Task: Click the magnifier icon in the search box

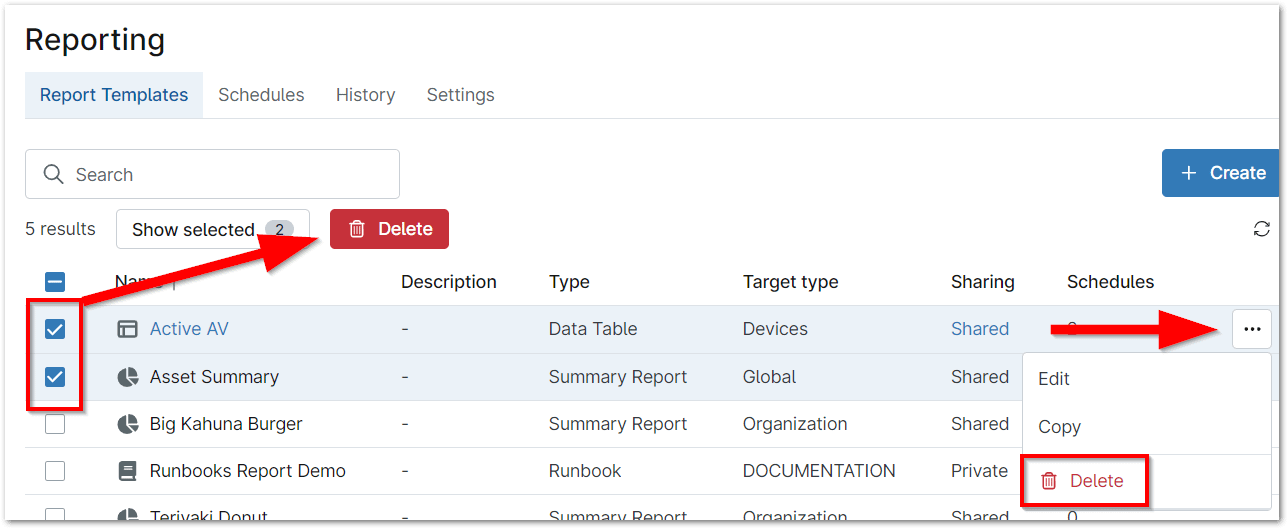Action: tap(54, 175)
